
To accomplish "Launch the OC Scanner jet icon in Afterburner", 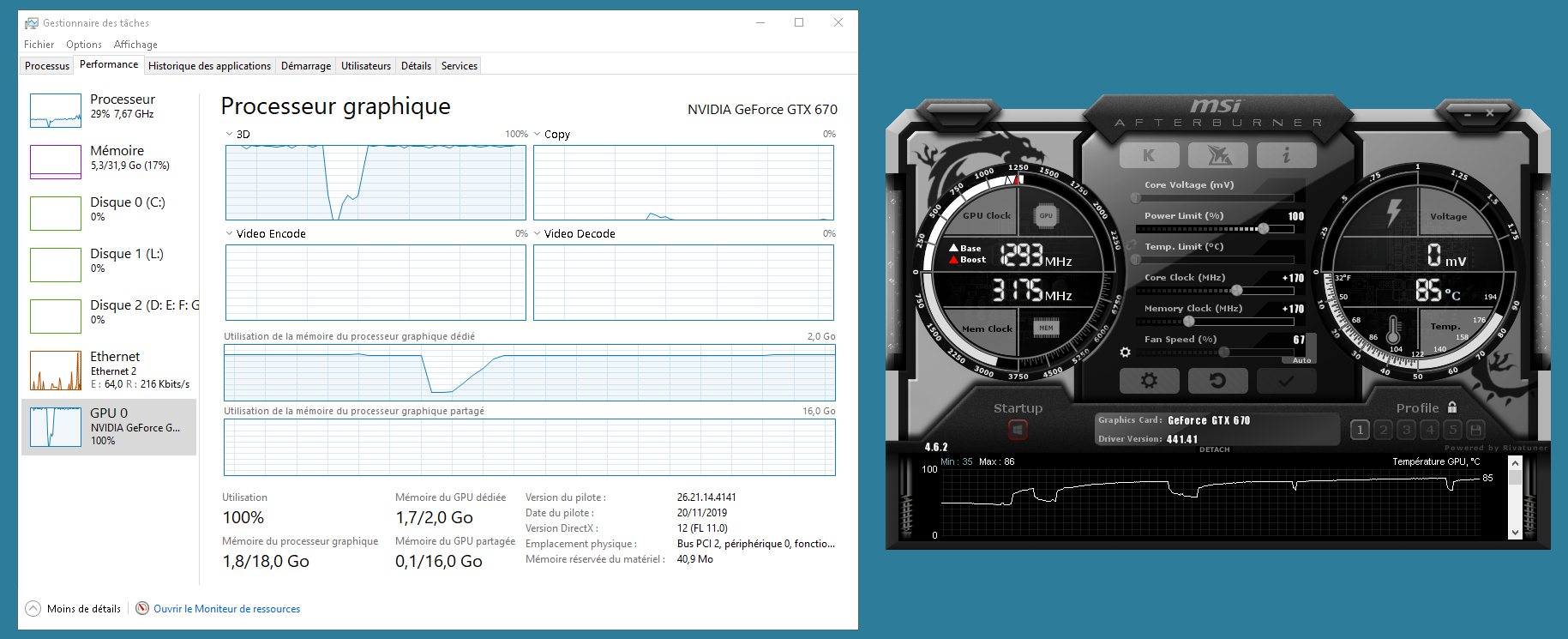I will click(x=1218, y=155).
